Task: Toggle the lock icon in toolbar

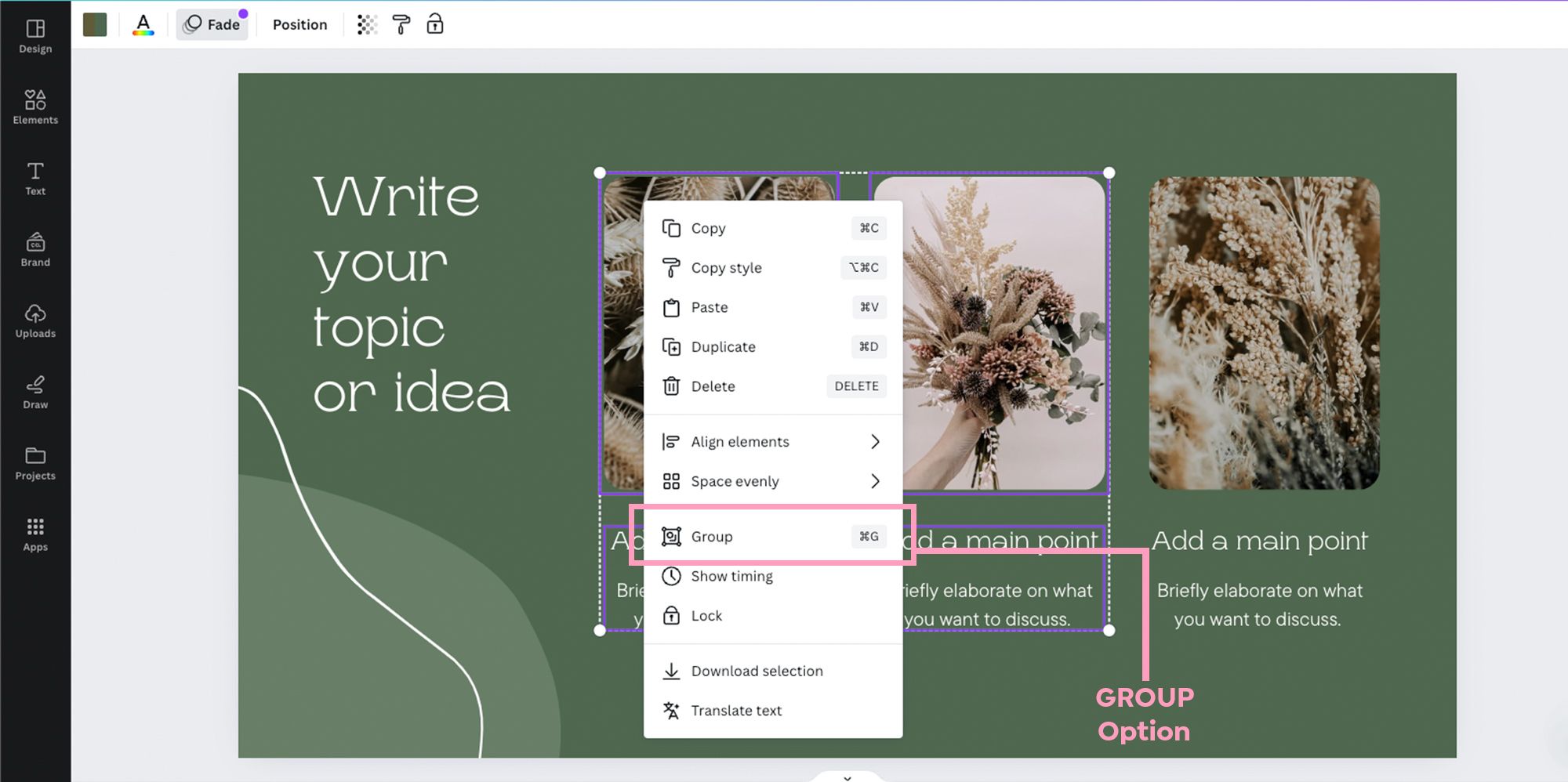Action: (435, 25)
